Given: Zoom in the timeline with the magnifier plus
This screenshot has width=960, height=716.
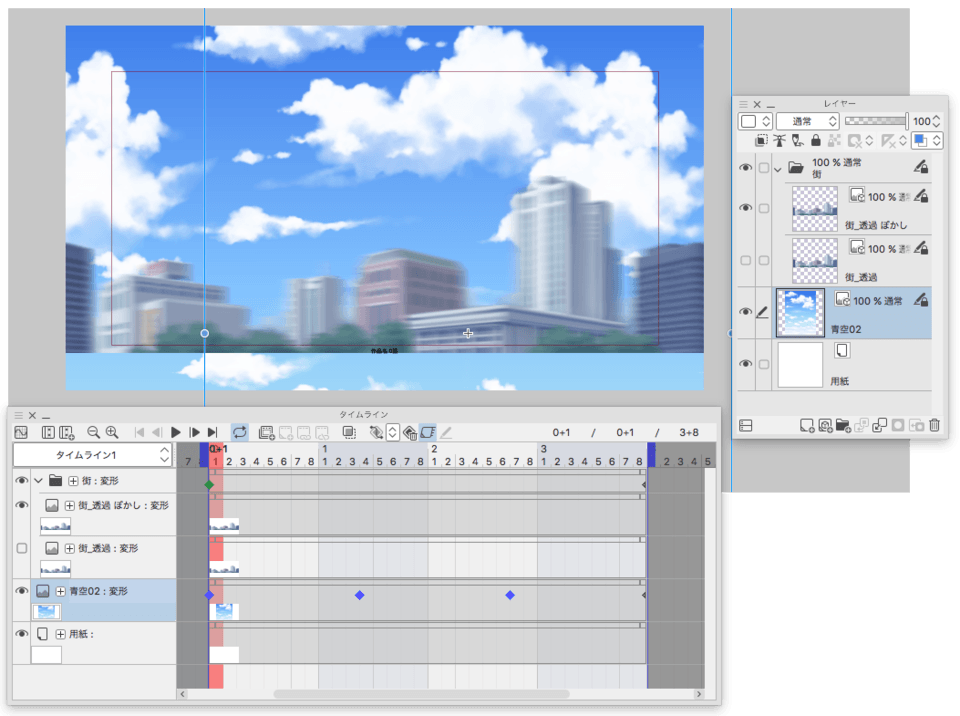Looking at the screenshot, I should (112, 432).
